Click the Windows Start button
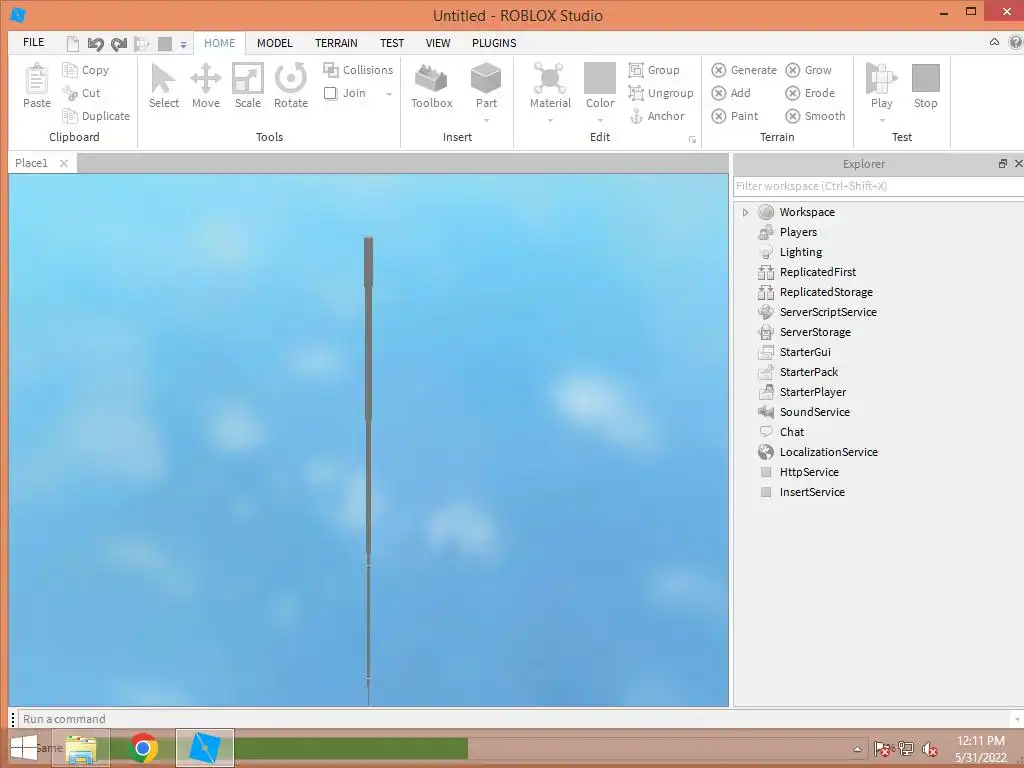The height and width of the screenshot is (768, 1024). coord(24,748)
